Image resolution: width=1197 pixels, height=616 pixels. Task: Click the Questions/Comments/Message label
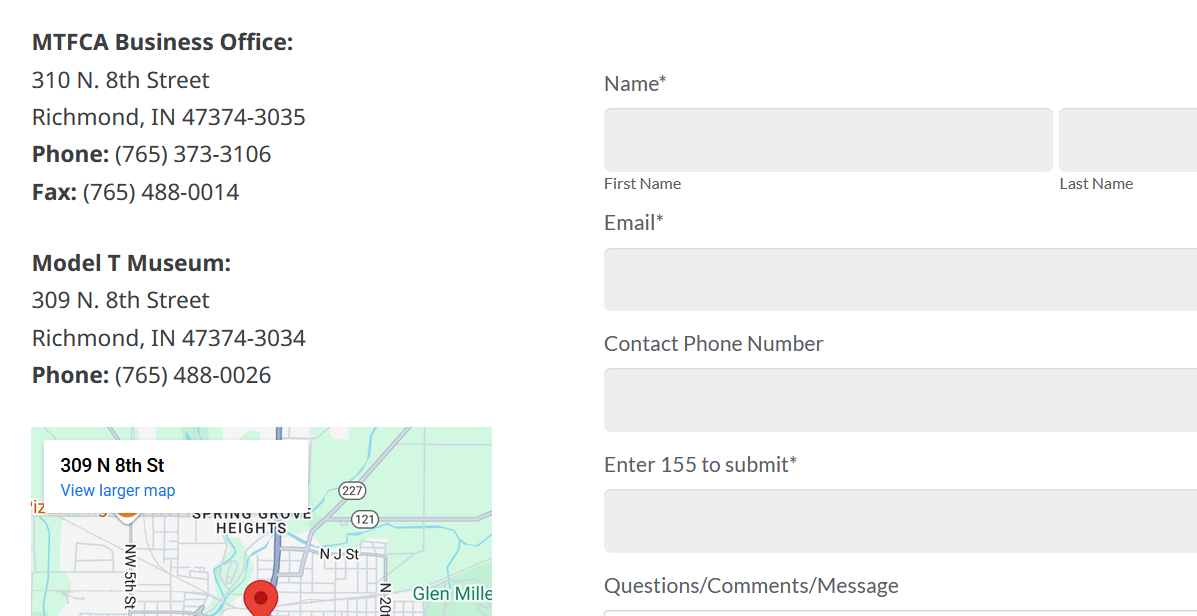pos(751,586)
